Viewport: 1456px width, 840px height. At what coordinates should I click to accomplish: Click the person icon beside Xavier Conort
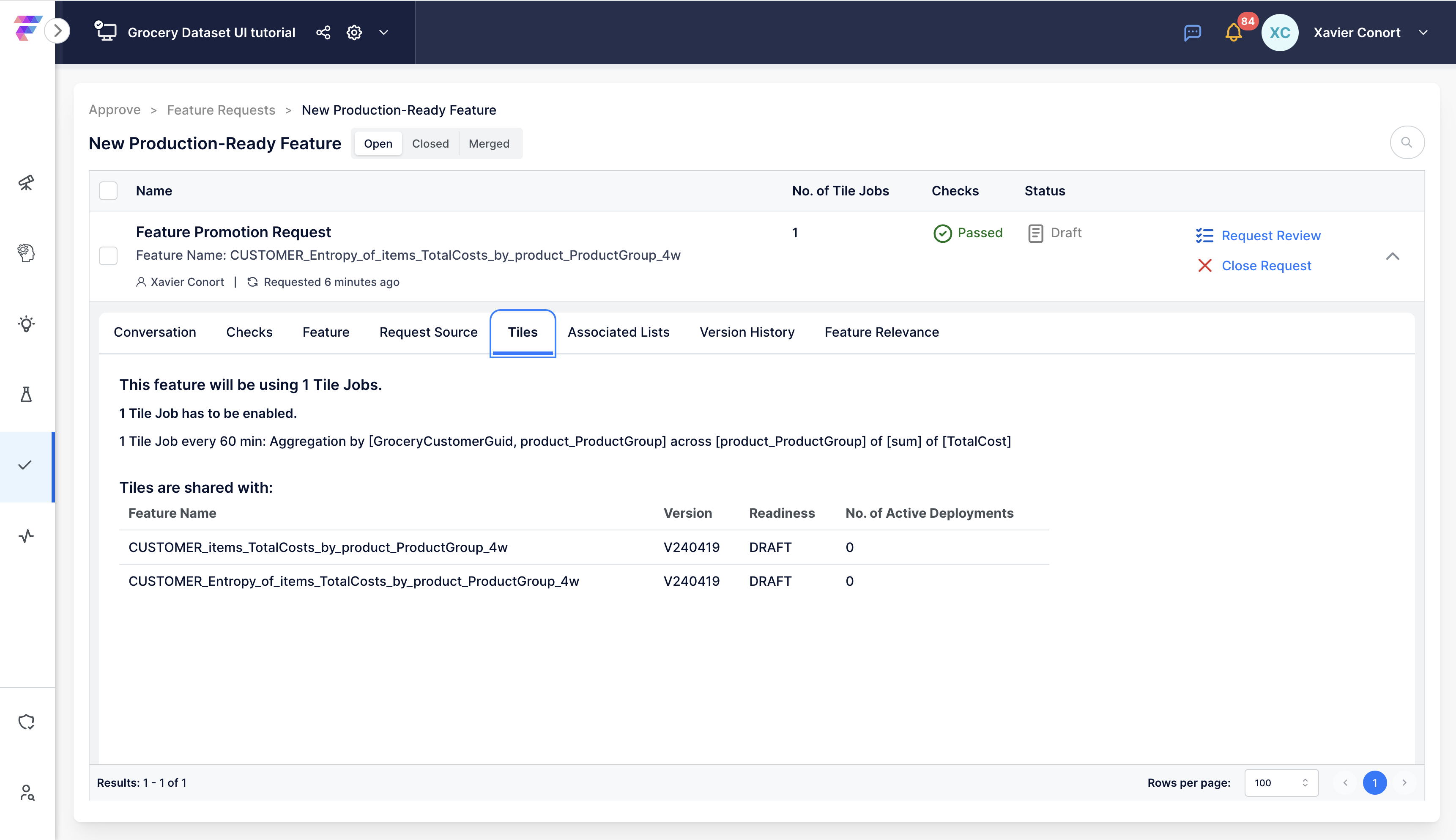pos(141,282)
